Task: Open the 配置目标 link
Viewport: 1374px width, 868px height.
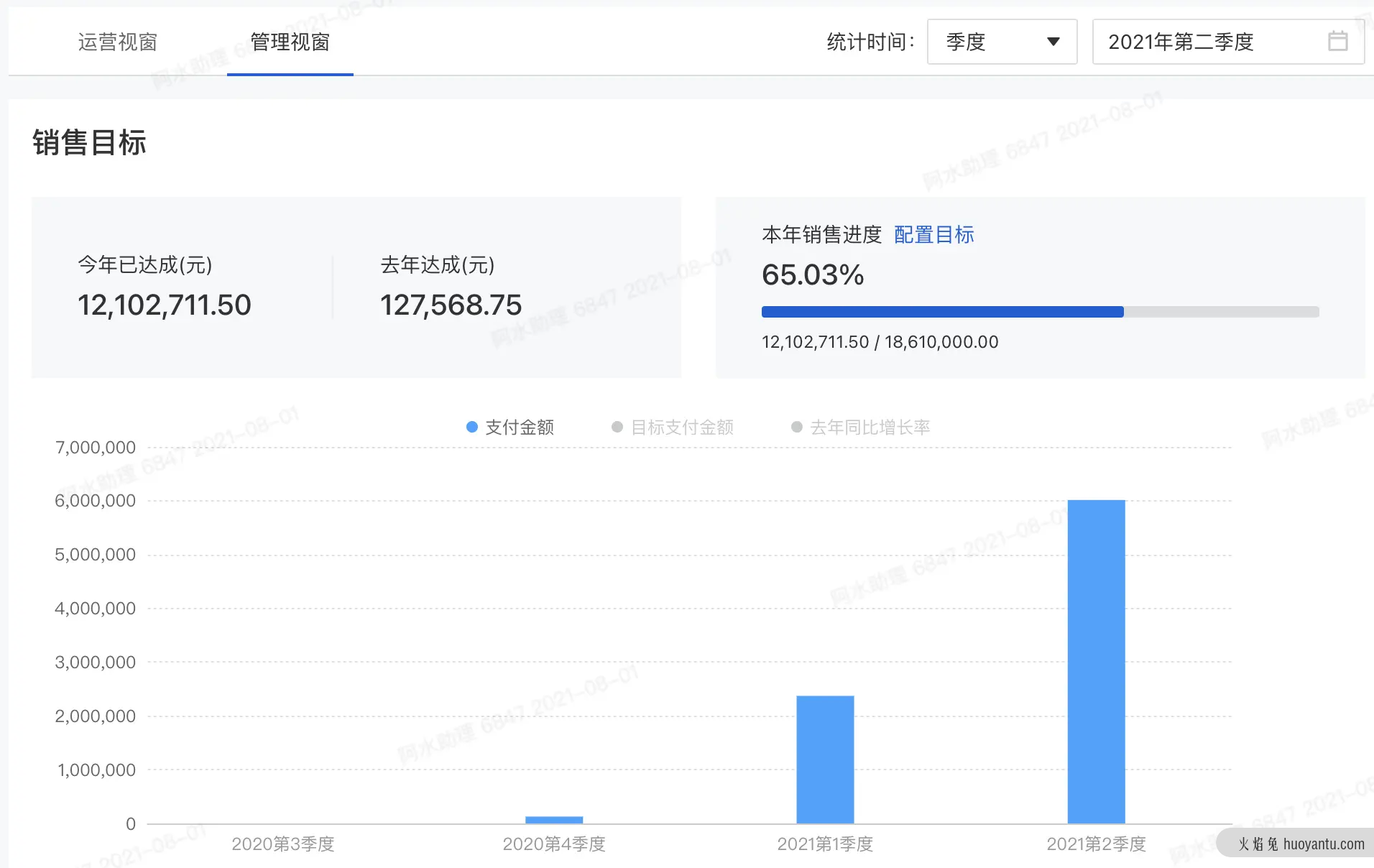Action: pos(933,234)
